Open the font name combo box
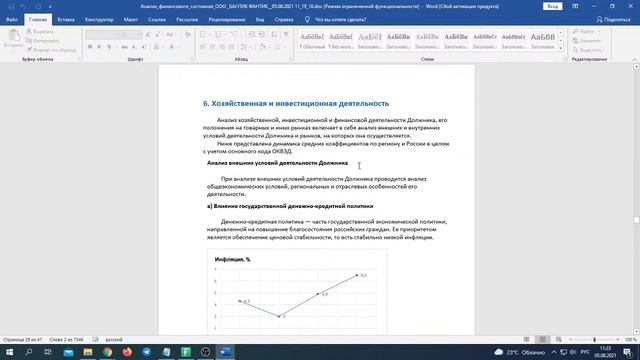 tap(102, 35)
